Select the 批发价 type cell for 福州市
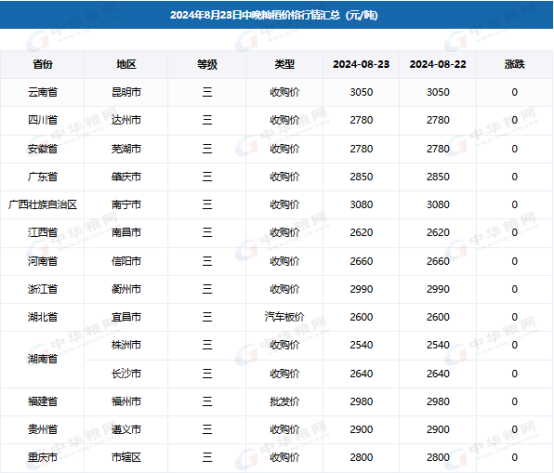The image size is (554, 473). (284, 401)
